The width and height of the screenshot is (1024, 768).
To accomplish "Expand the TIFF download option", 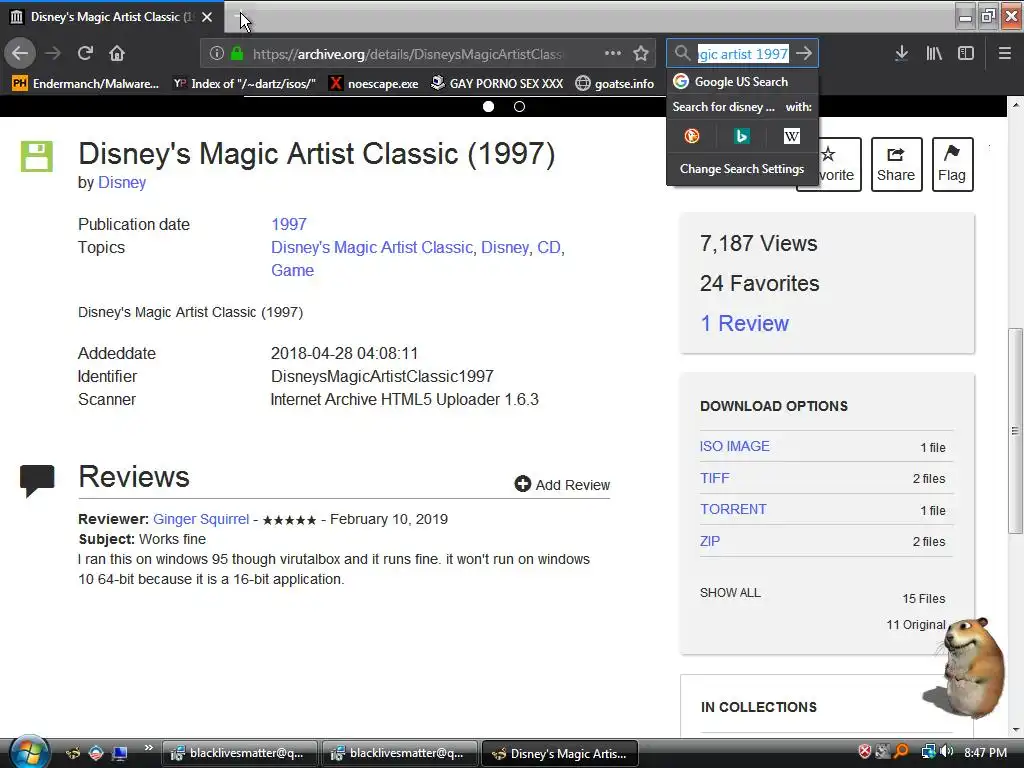I will 714,478.
